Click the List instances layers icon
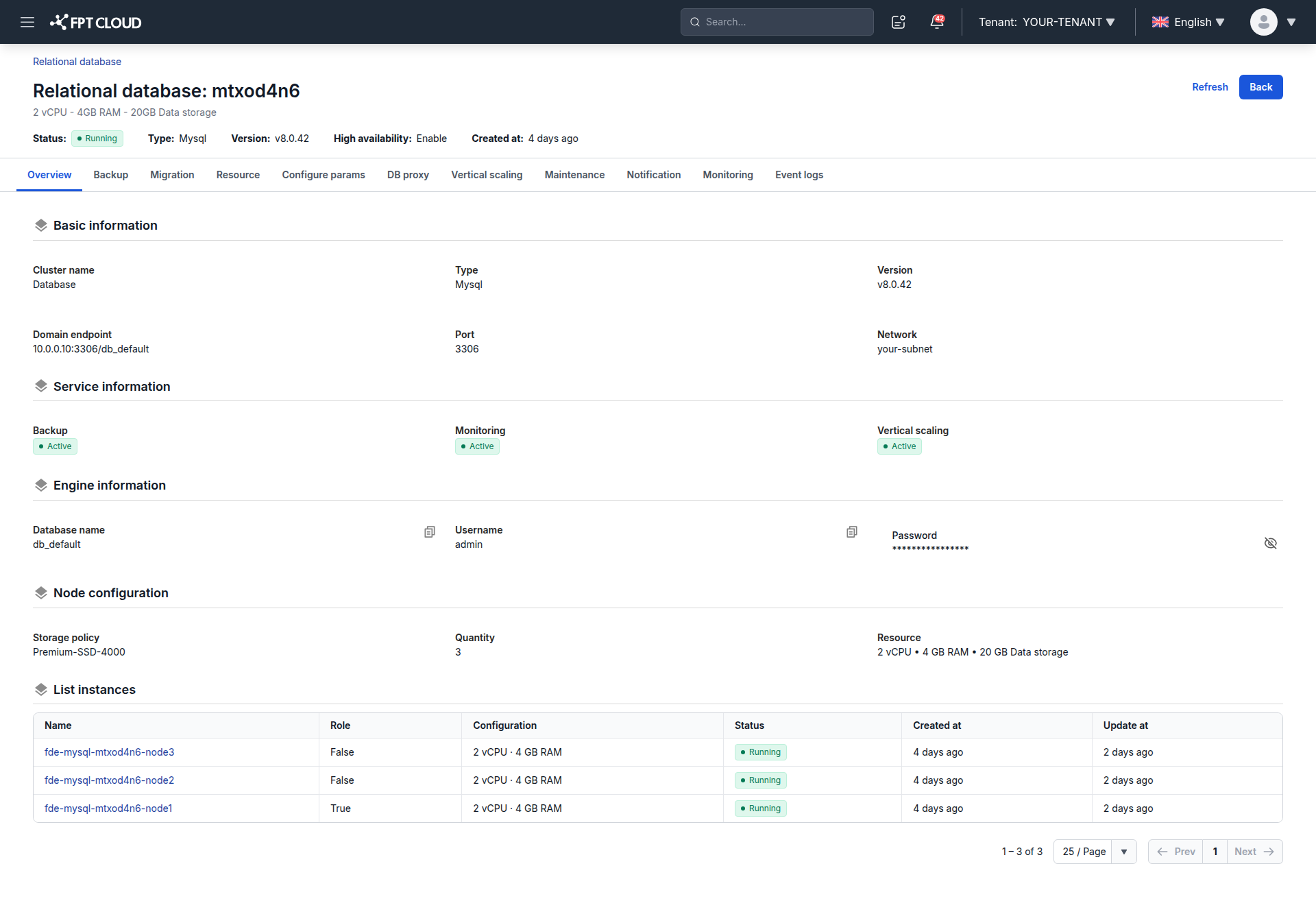This screenshot has width=1316, height=912. [41, 690]
